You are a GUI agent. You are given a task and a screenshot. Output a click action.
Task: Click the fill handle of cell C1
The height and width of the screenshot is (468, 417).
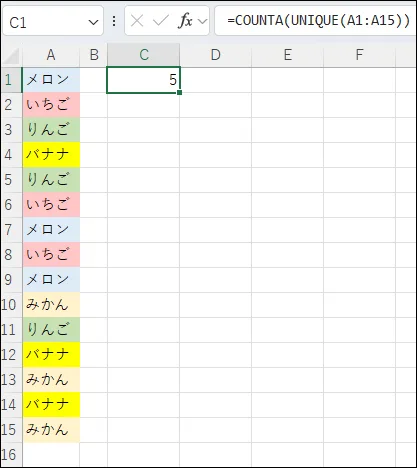pos(180,92)
